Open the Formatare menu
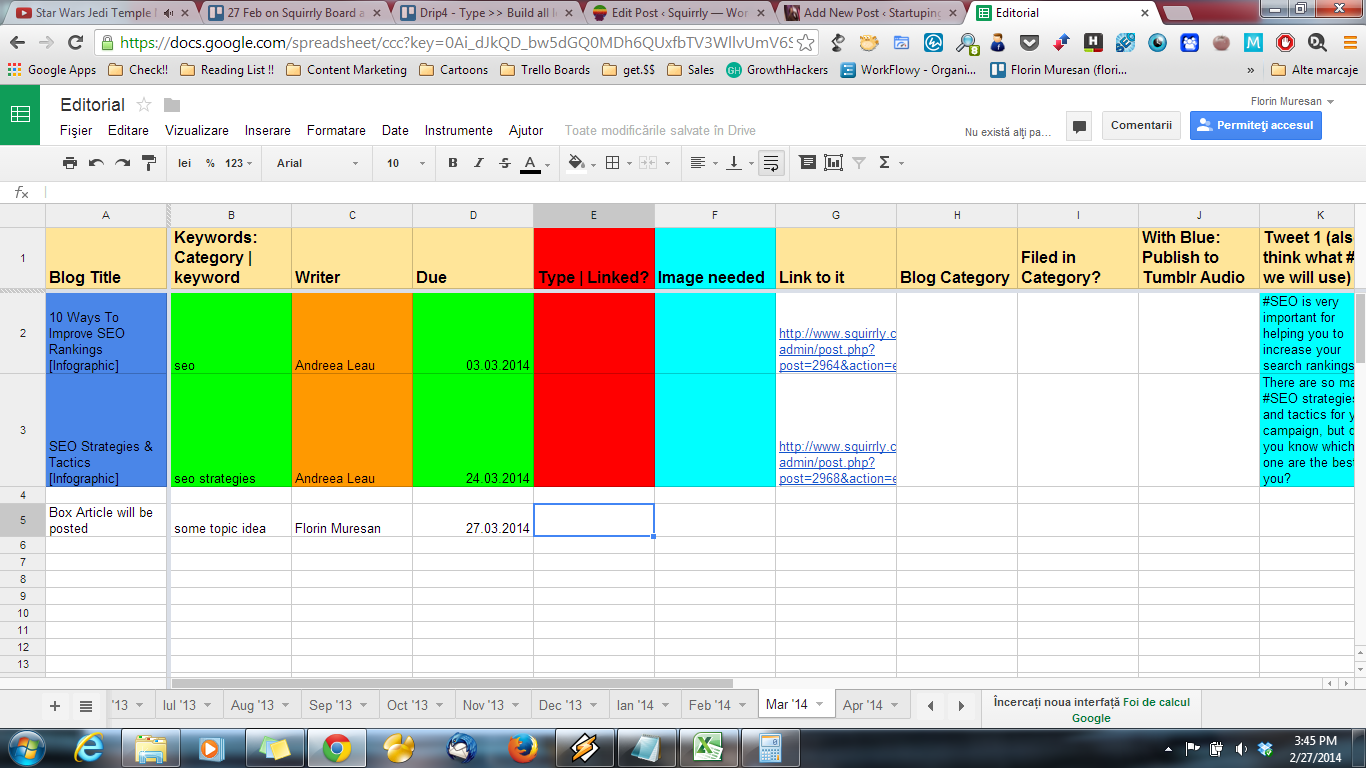The height and width of the screenshot is (768, 1366). click(336, 131)
